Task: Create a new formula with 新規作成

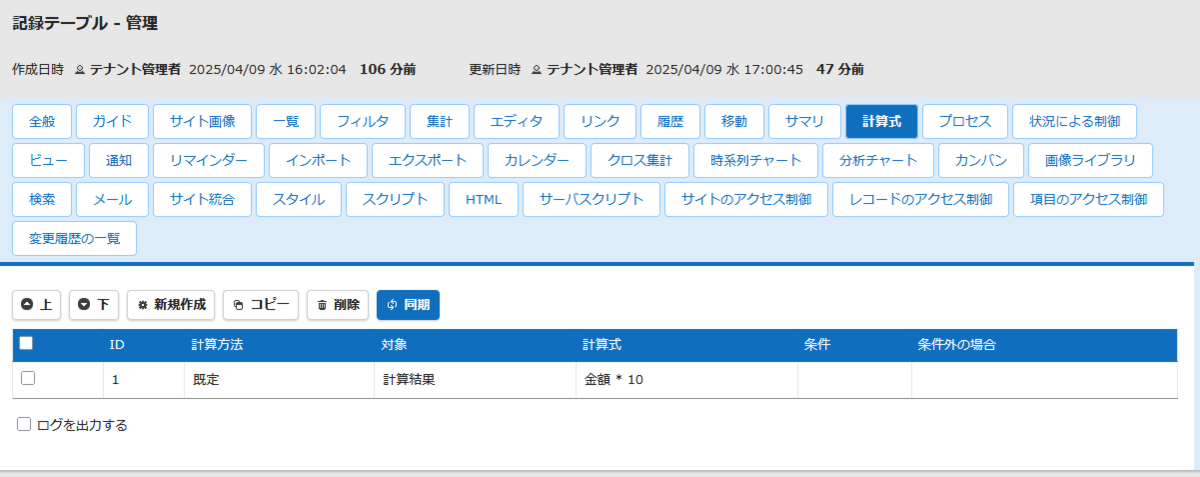Action: [172, 305]
